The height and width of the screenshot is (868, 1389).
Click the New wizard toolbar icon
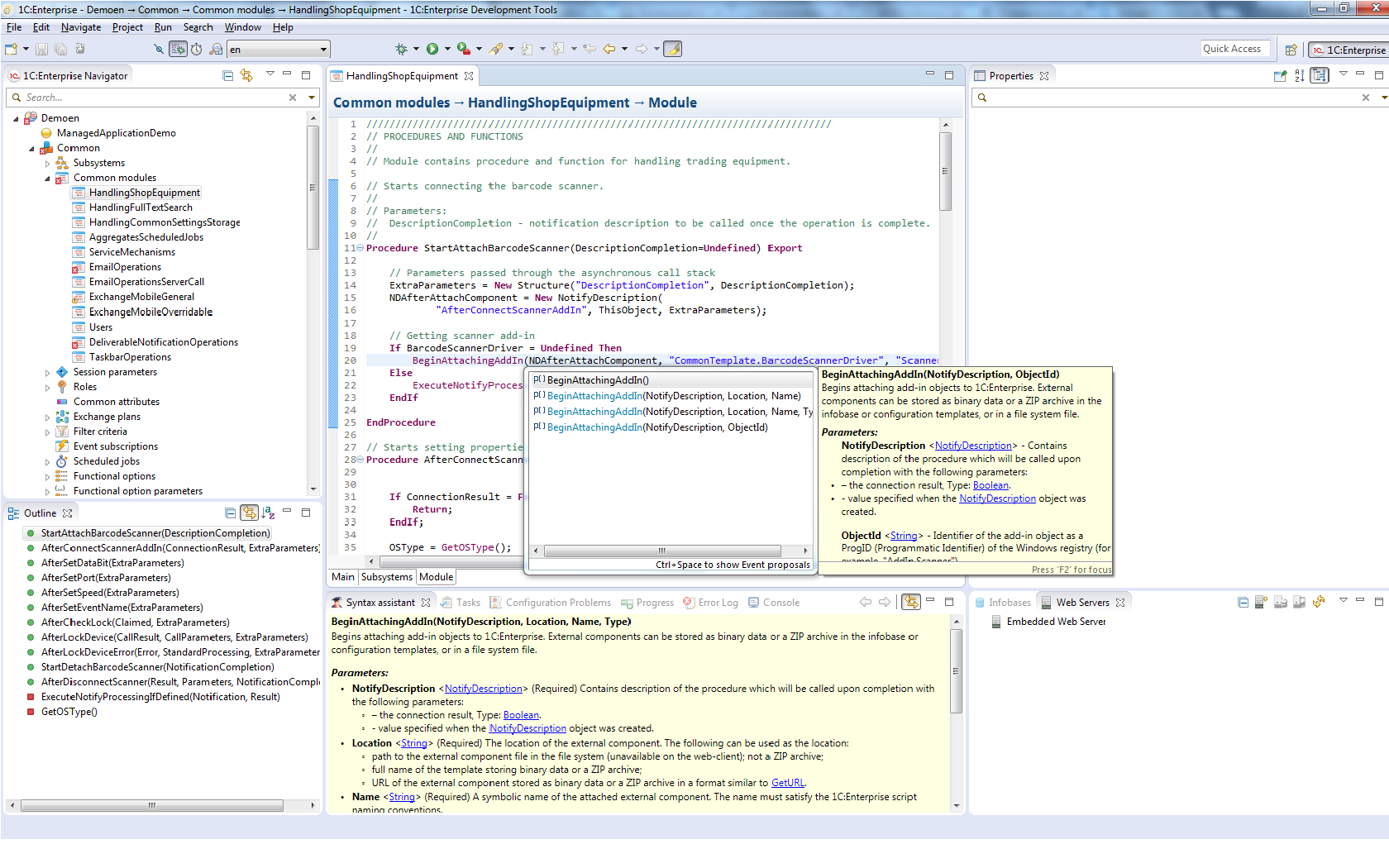(x=12, y=49)
